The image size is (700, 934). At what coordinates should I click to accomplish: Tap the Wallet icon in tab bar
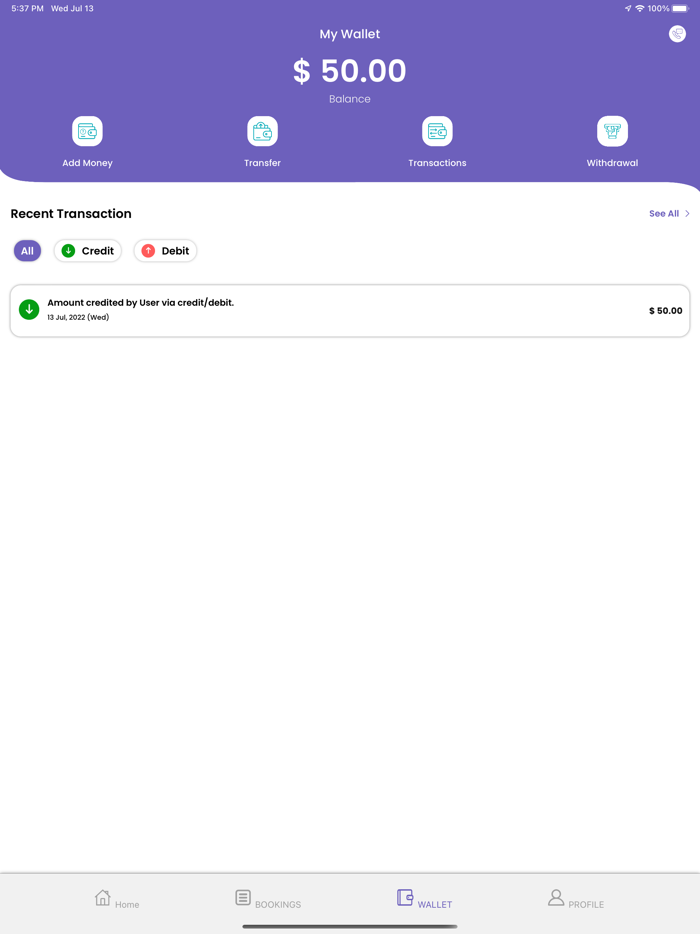click(405, 898)
